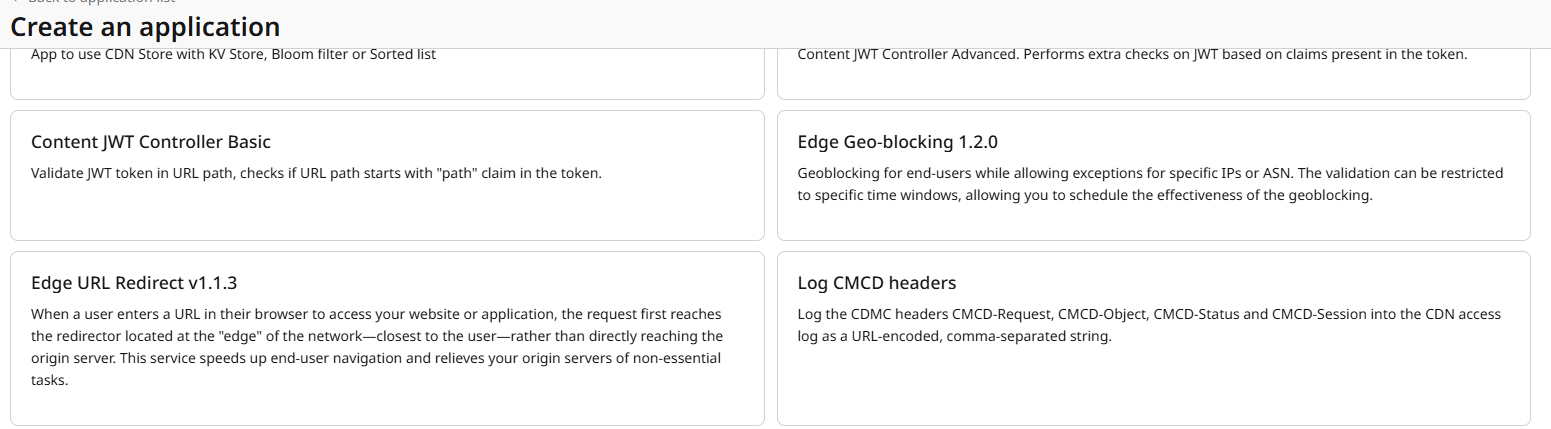The height and width of the screenshot is (429, 1551).
Task: Click the 'Content JWT Controller Basic' title text
Action: [151, 142]
